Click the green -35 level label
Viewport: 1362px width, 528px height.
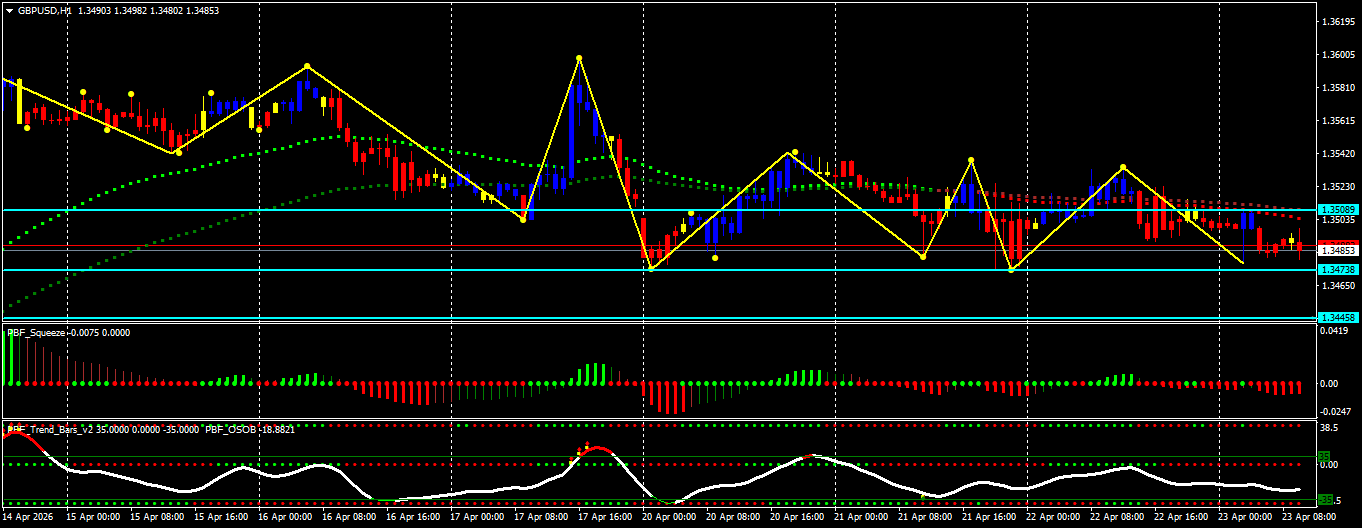pos(1327,499)
